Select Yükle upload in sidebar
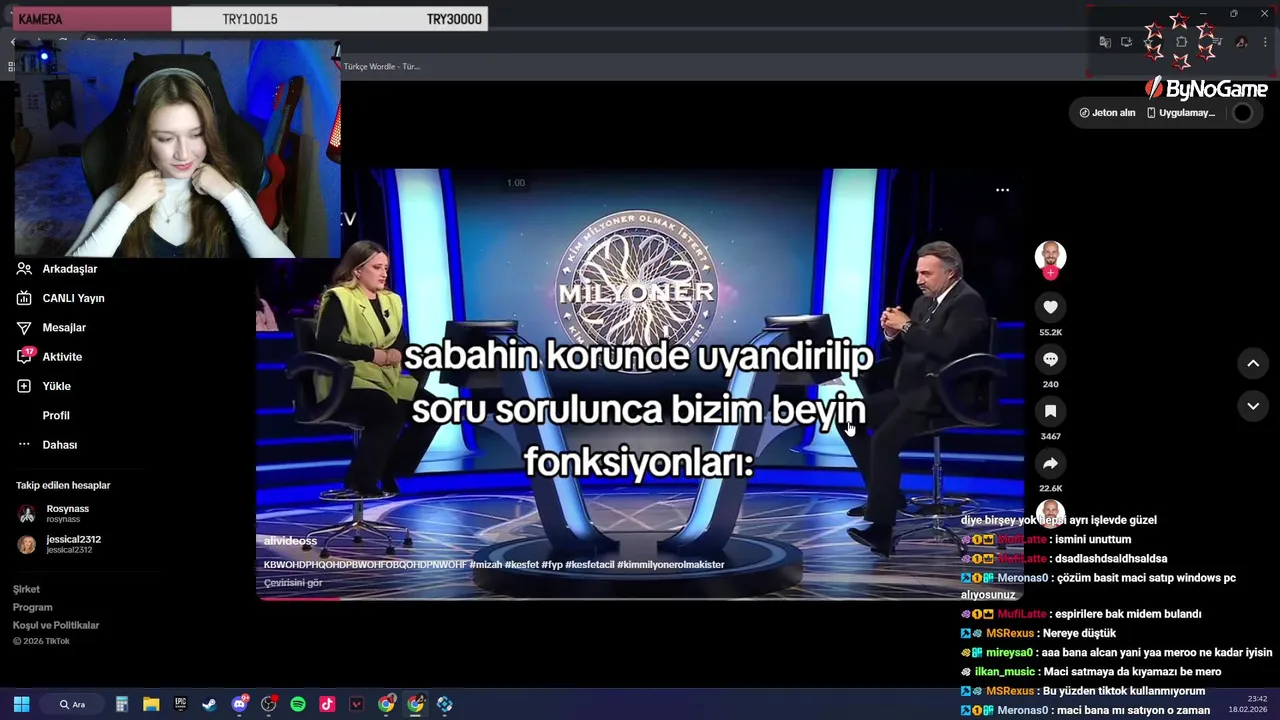1280x720 pixels. coord(56,386)
